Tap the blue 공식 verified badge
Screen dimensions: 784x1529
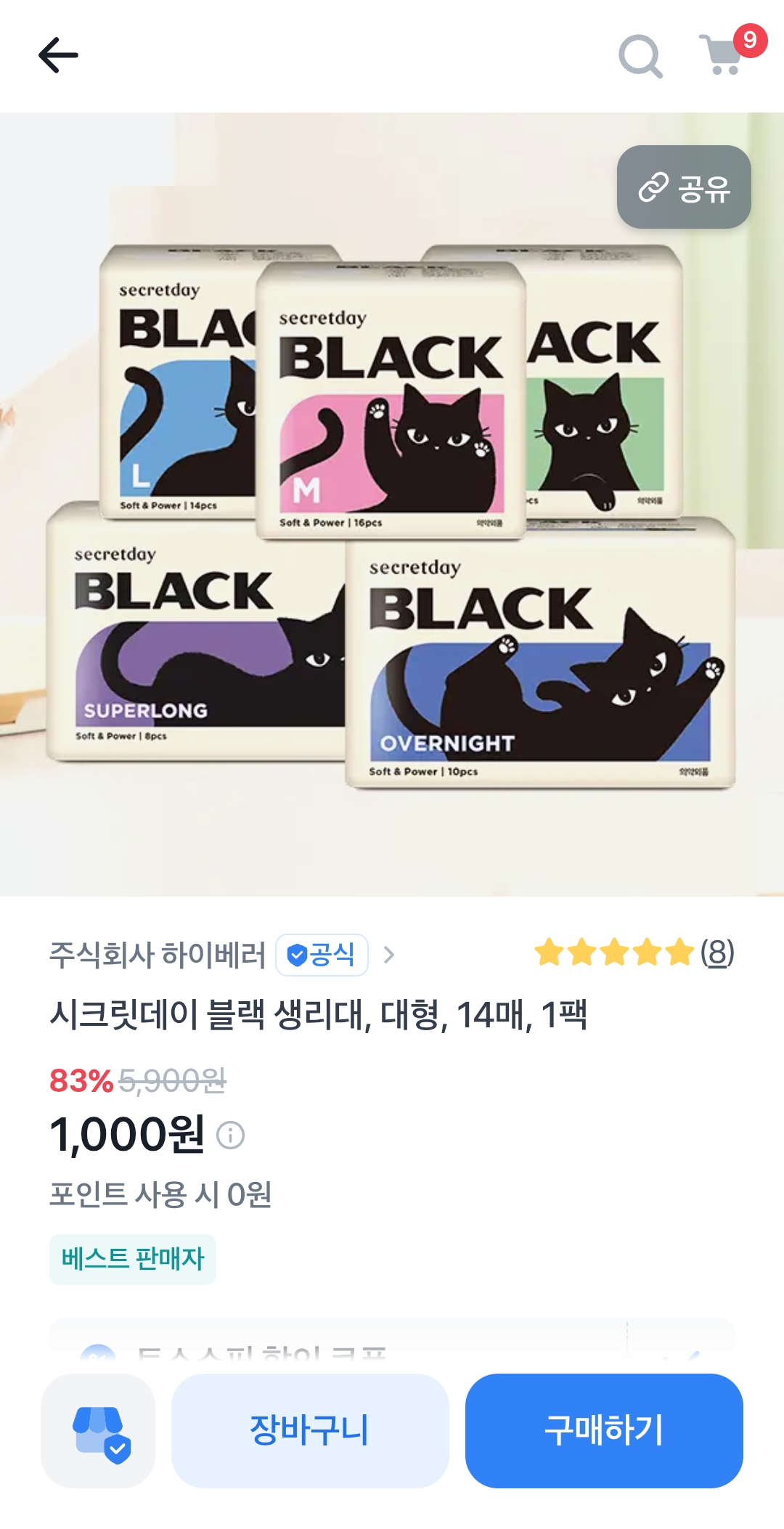point(322,955)
